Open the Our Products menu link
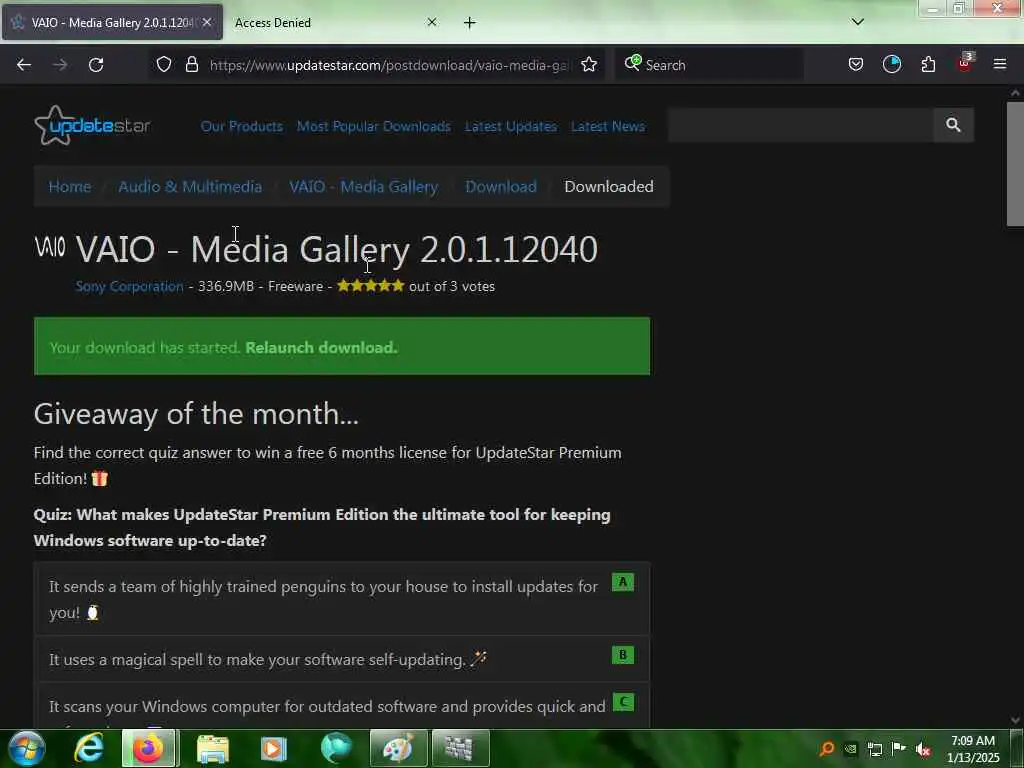 (x=242, y=126)
